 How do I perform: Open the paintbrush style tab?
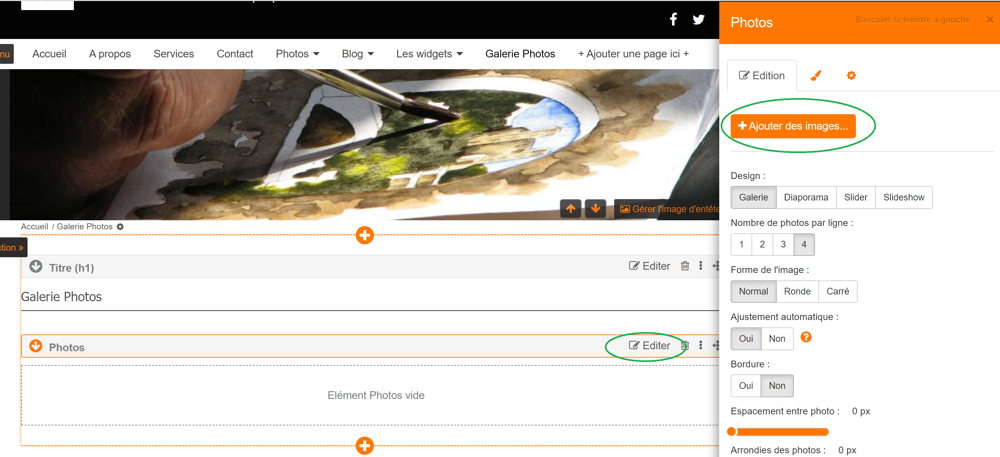point(816,76)
